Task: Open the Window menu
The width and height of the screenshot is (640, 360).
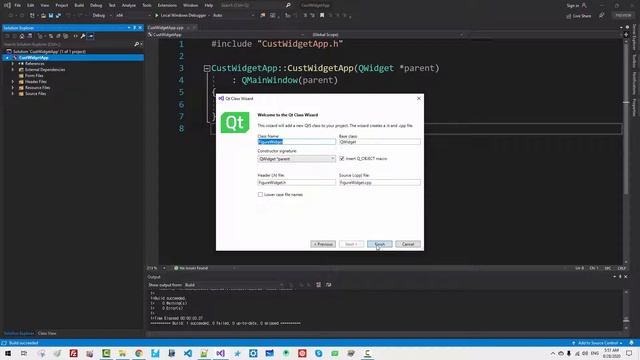Action: pos(190,5)
